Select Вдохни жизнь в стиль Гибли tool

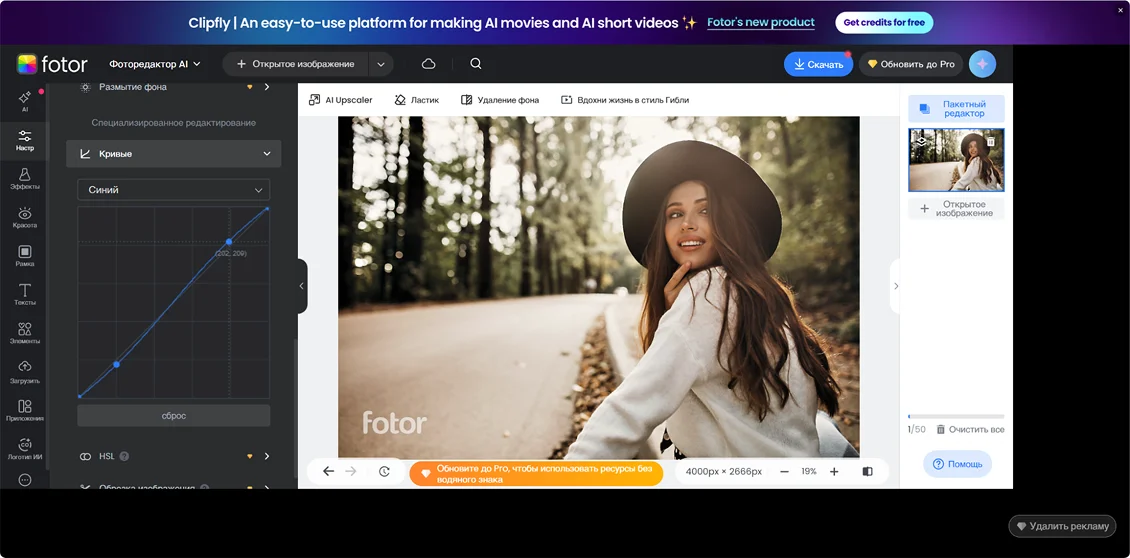click(625, 100)
